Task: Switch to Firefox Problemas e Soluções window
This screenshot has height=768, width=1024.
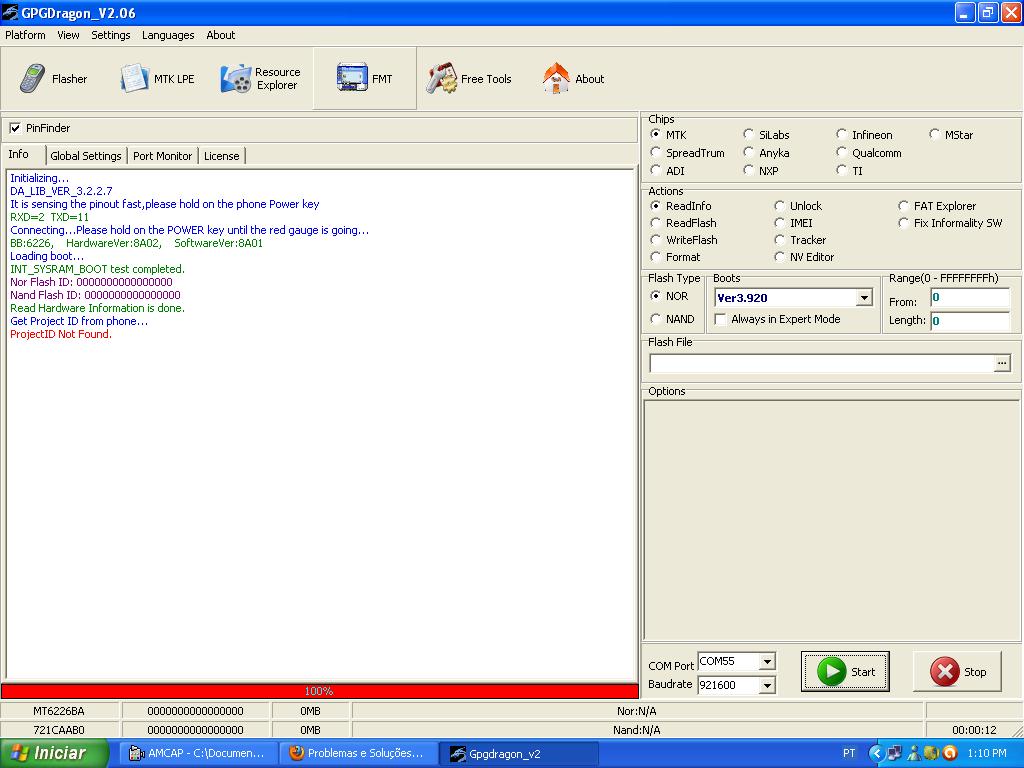Action: (x=357, y=753)
